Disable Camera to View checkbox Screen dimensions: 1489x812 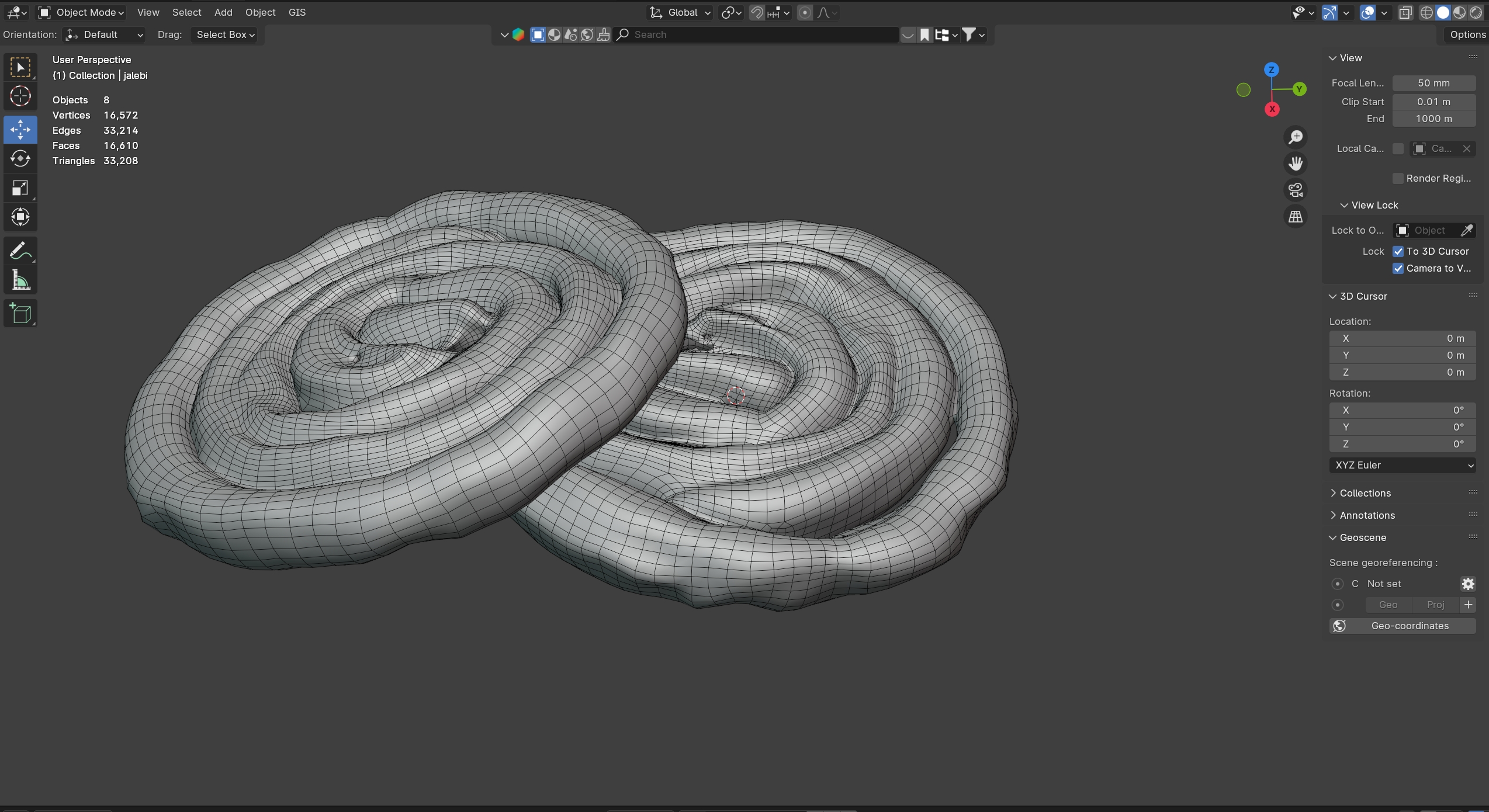(1398, 268)
